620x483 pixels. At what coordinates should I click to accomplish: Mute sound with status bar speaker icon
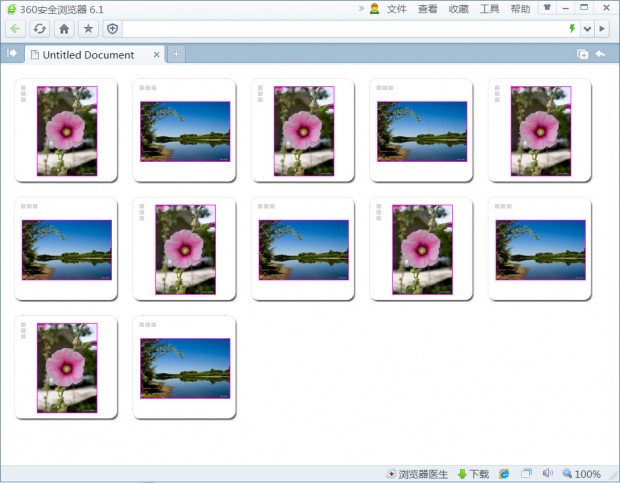[x=547, y=473]
